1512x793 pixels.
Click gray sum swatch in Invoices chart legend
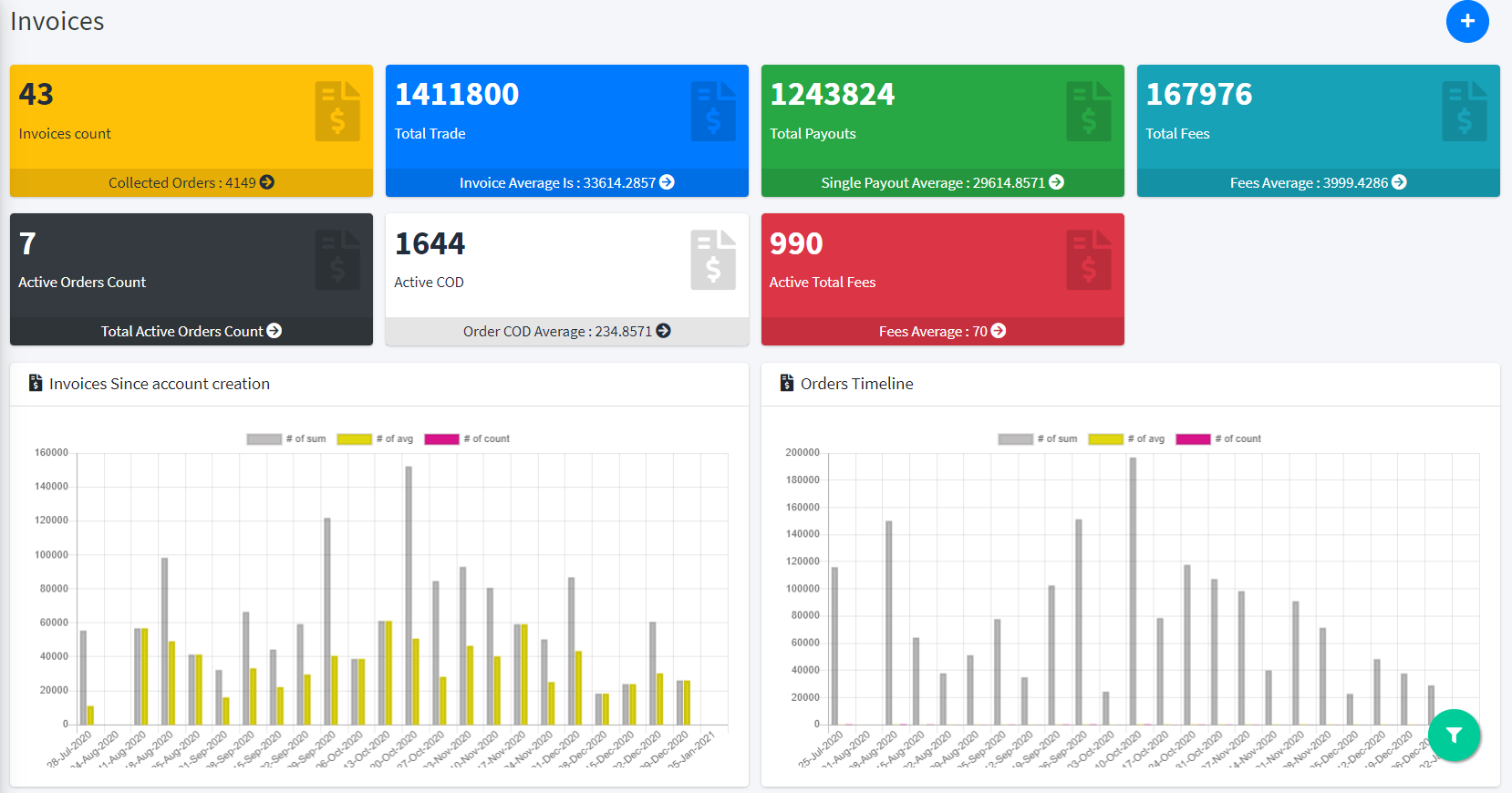[x=264, y=438]
